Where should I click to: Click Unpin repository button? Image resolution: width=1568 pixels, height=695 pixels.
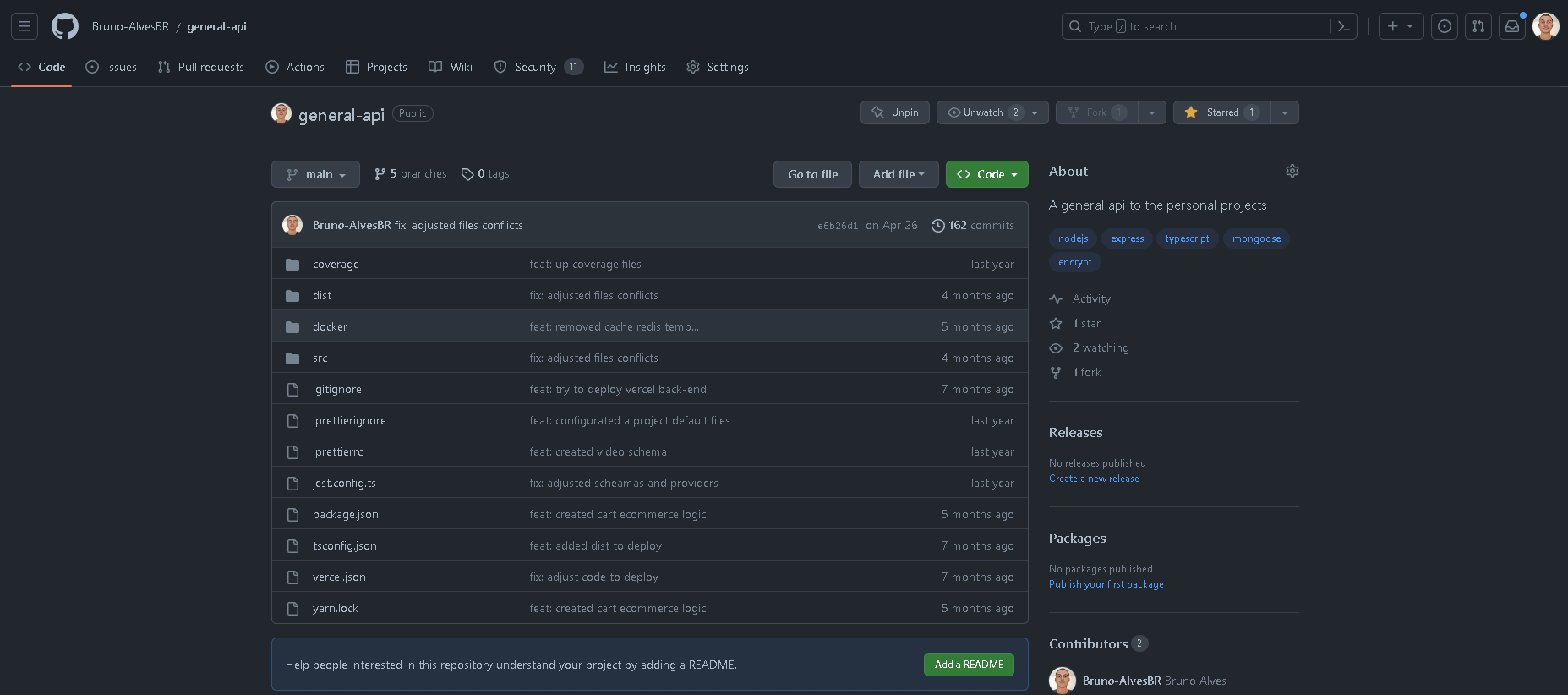[x=895, y=112]
